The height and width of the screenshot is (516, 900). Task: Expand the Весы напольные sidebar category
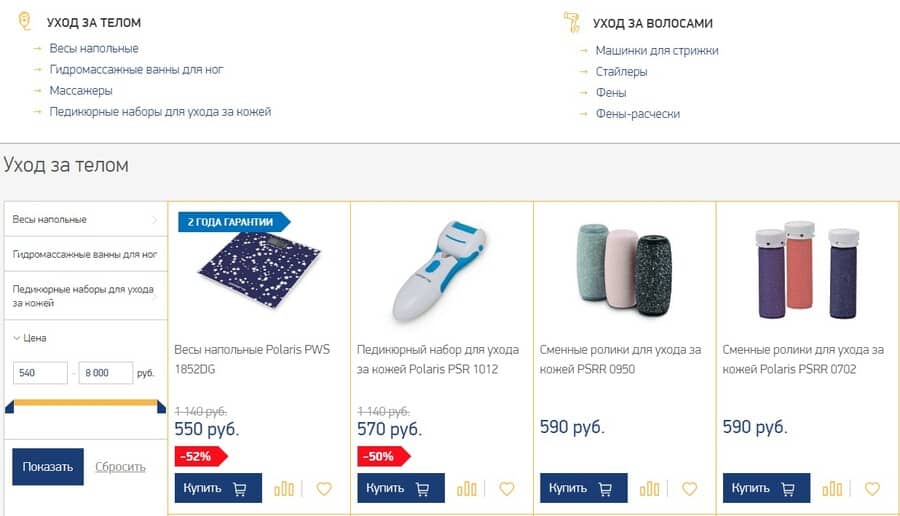click(84, 219)
